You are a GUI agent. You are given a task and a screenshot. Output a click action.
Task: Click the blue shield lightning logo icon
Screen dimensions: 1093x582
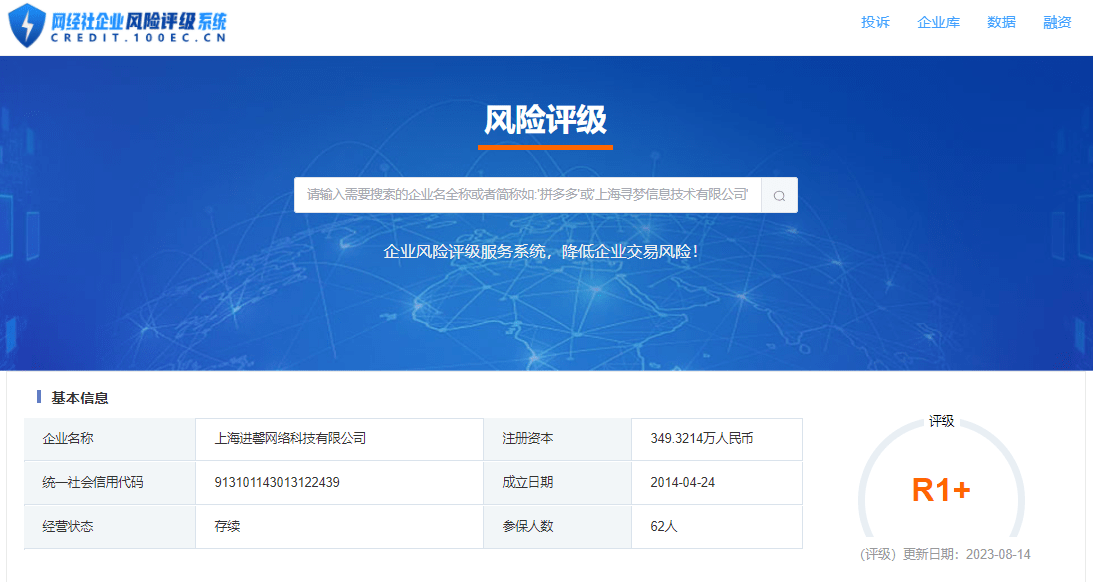click(x=27, y=27)
